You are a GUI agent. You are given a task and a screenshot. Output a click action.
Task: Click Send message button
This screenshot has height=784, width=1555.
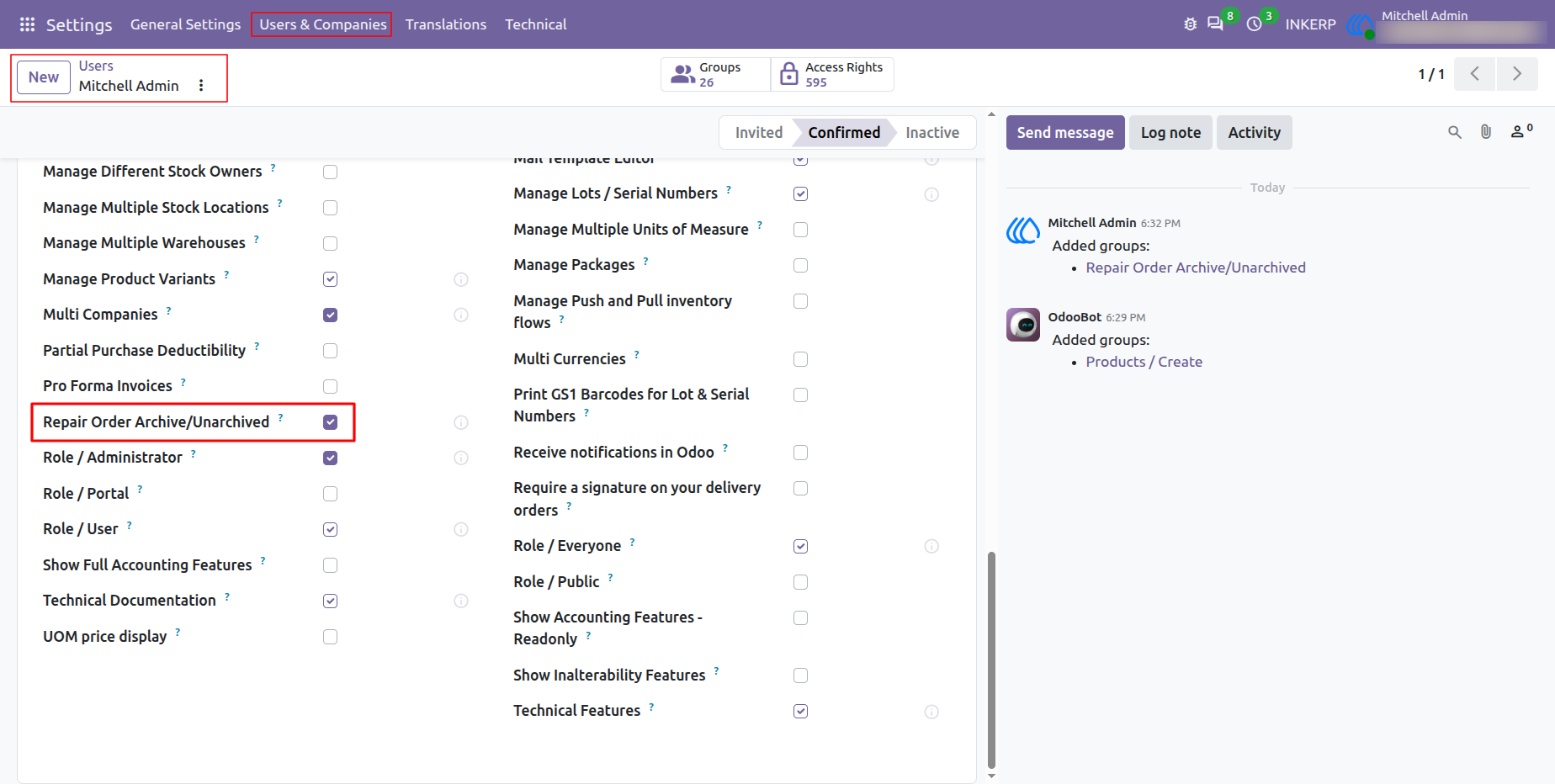[x=1065, y=132]
